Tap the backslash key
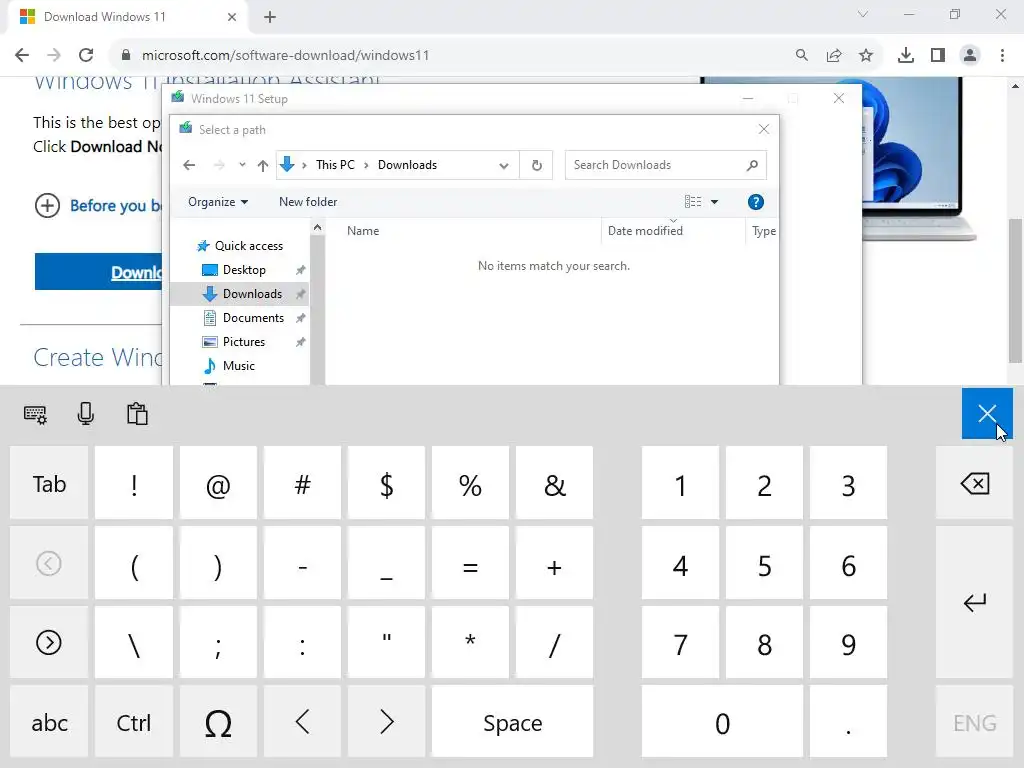Image resolution: width=1024 pixels, height=768 pixels. tap(134, 643)
